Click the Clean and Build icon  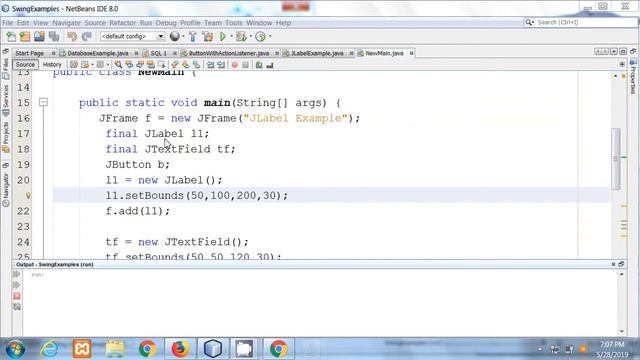tap(207, 37)
